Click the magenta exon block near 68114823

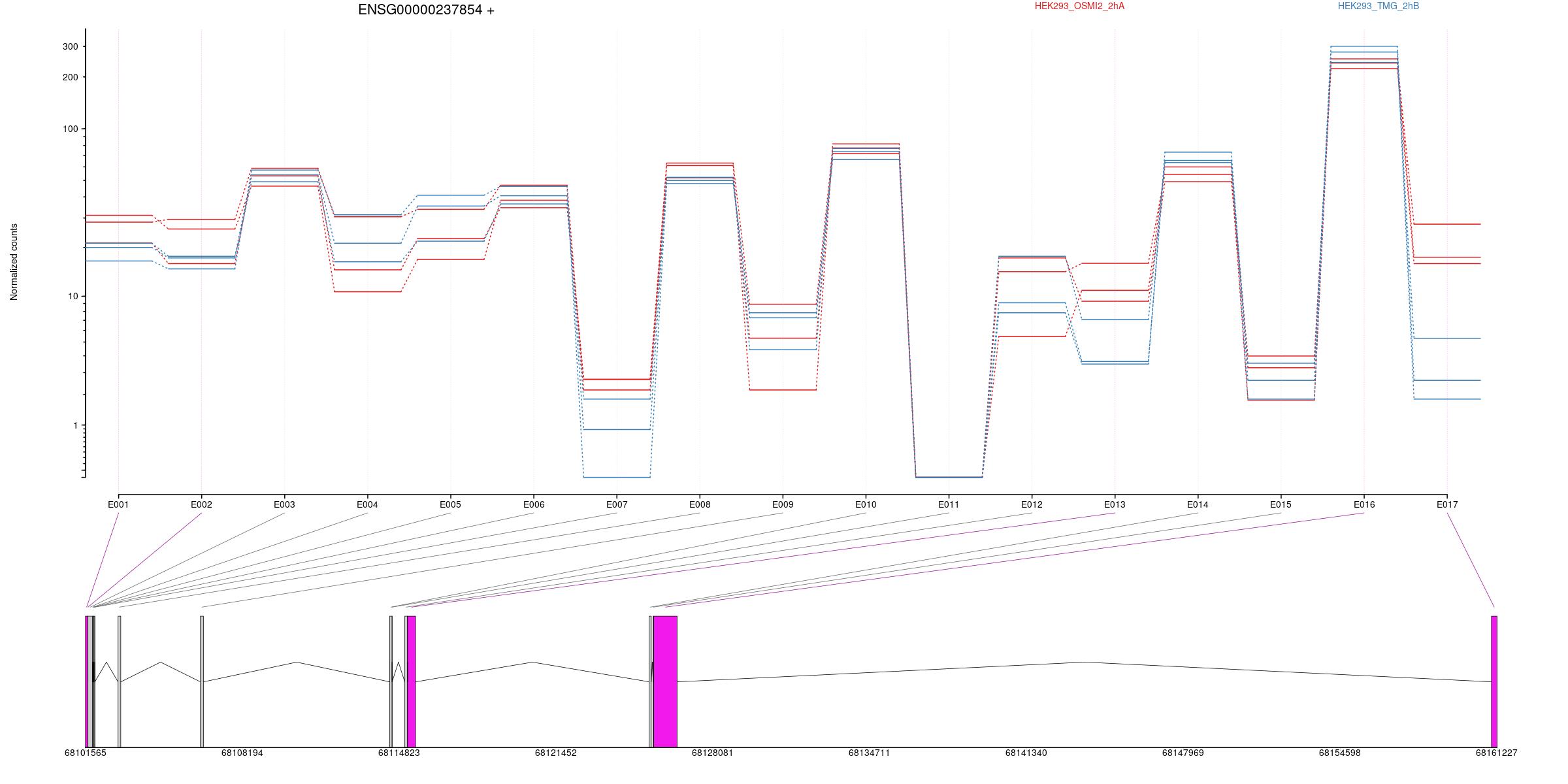point(412,681)
